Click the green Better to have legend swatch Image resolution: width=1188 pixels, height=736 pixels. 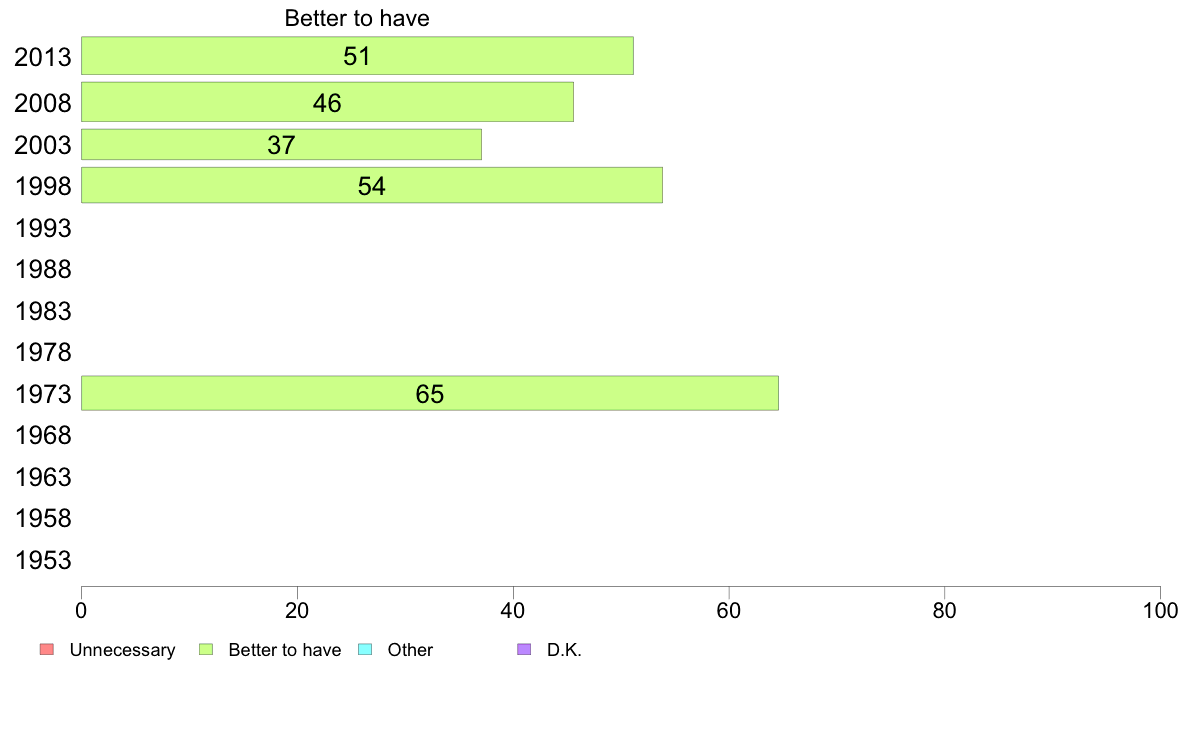206,650
